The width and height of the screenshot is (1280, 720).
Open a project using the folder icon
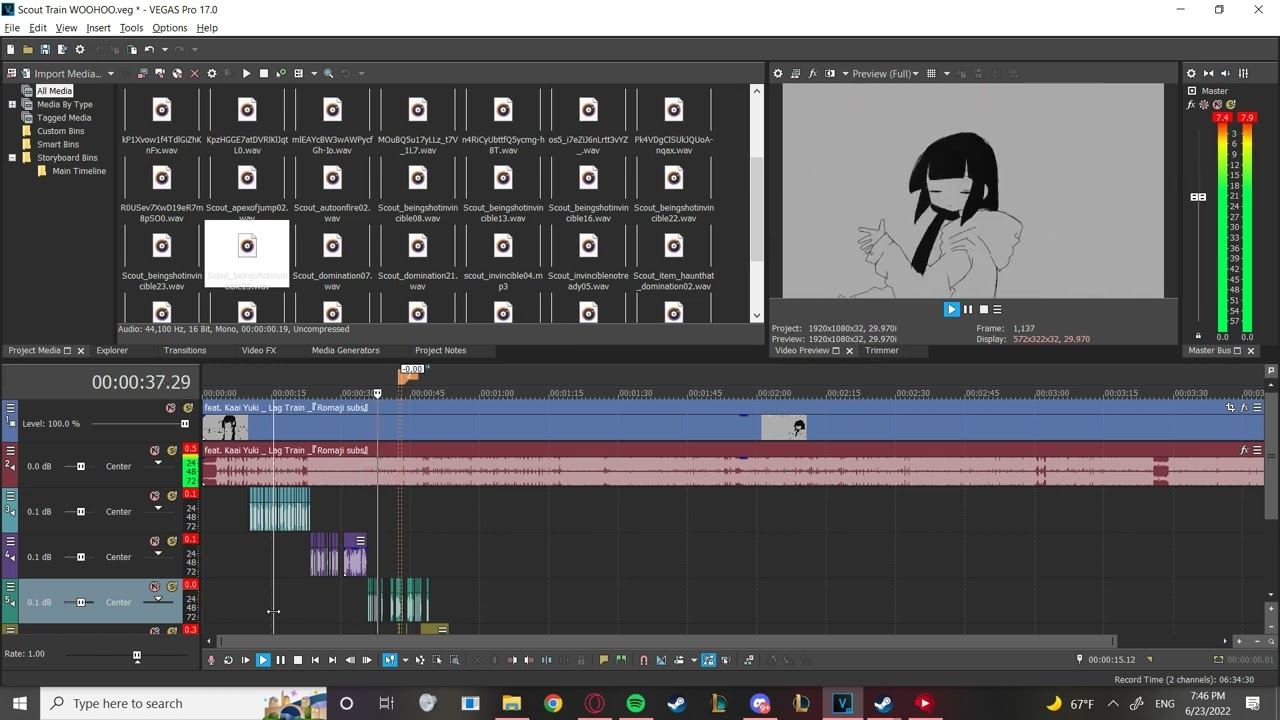click(x=28, y=49)
